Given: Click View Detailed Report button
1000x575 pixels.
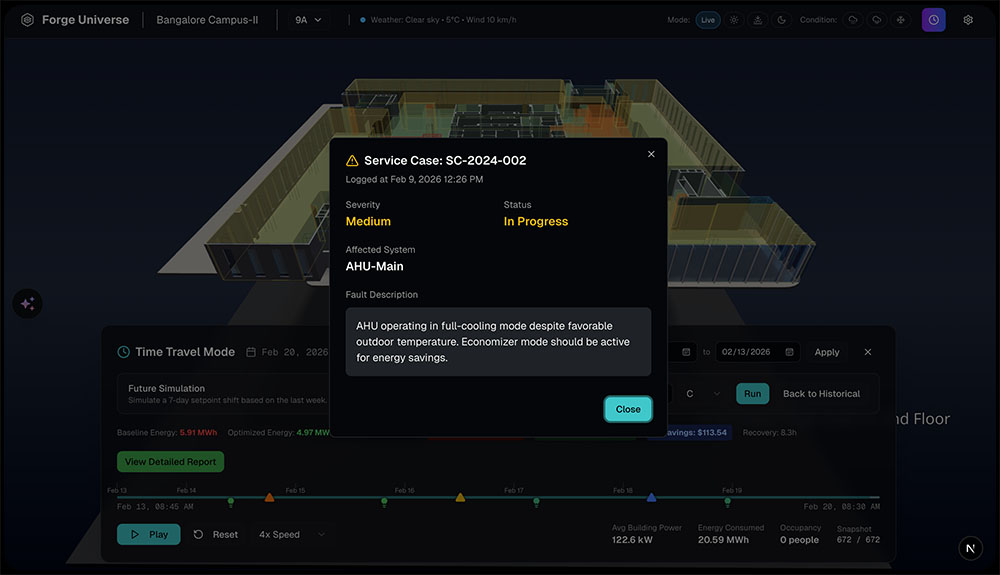Looking at the screenshot, I should (170, 462).
